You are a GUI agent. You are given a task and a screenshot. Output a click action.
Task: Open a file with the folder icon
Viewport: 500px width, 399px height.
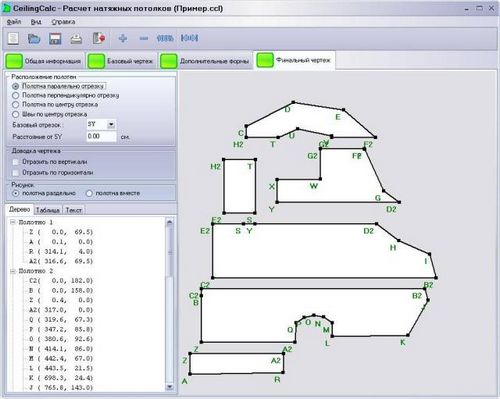pyautogui.click(x=34, y=39)
